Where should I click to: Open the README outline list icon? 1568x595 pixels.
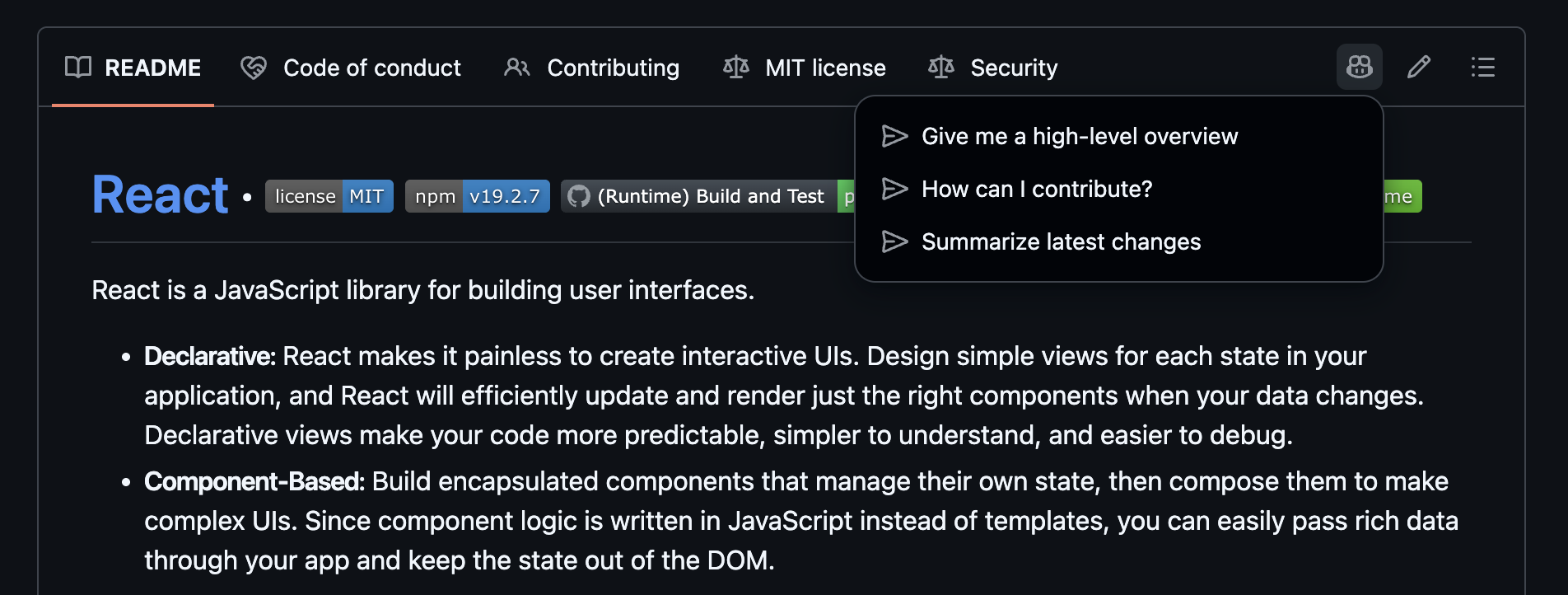(1482, 67)
